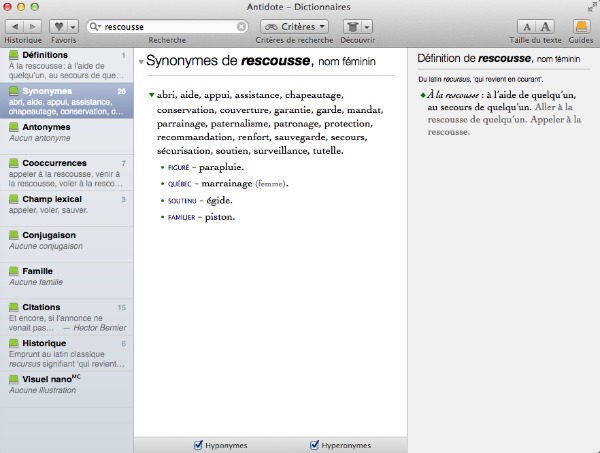This screenshot has height=453, width=600.
Task: Uncheck the Hyperonymes checkbox
Action: point(314,445)
